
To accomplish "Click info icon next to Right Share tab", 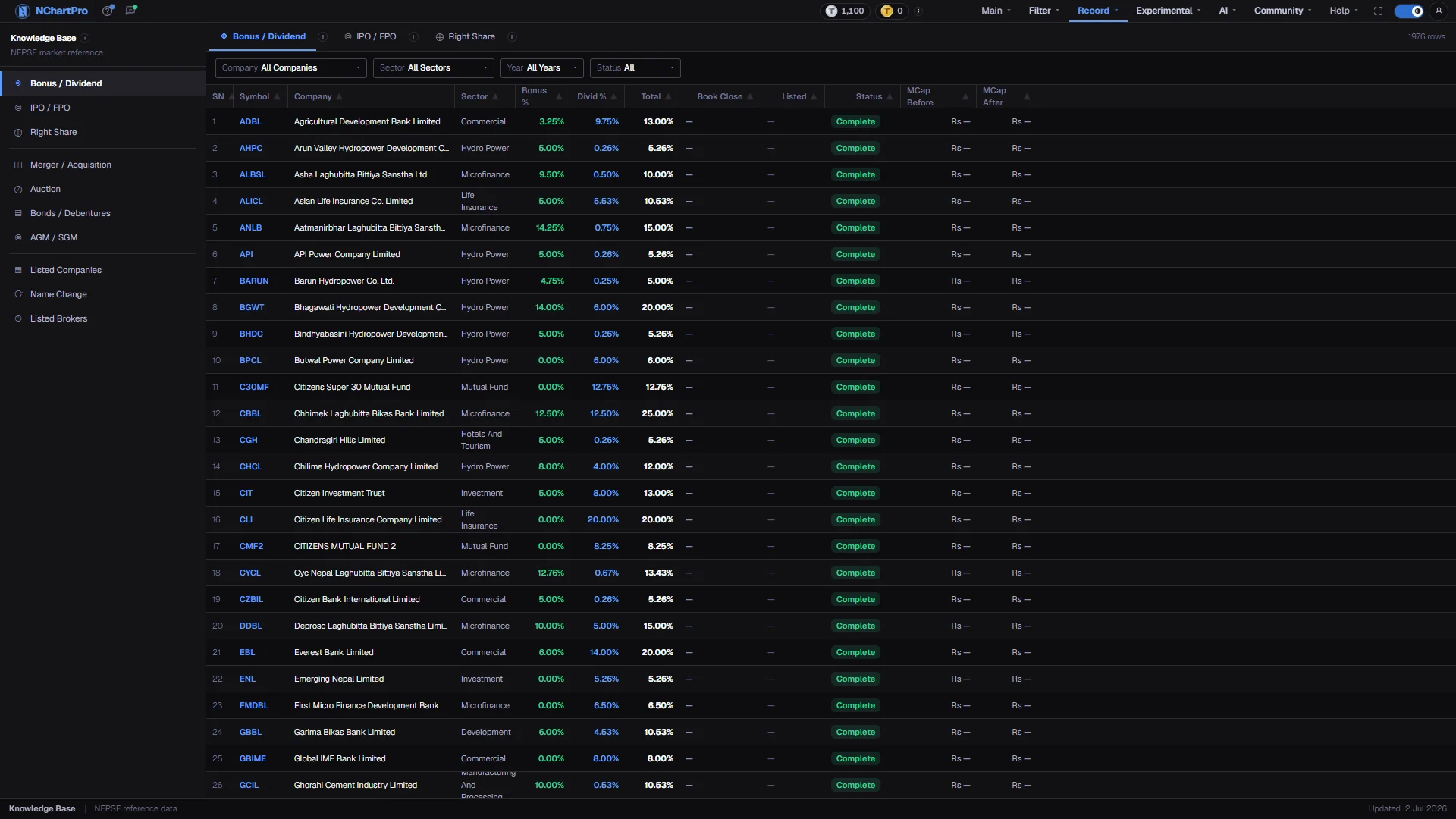I will [512, 36].
